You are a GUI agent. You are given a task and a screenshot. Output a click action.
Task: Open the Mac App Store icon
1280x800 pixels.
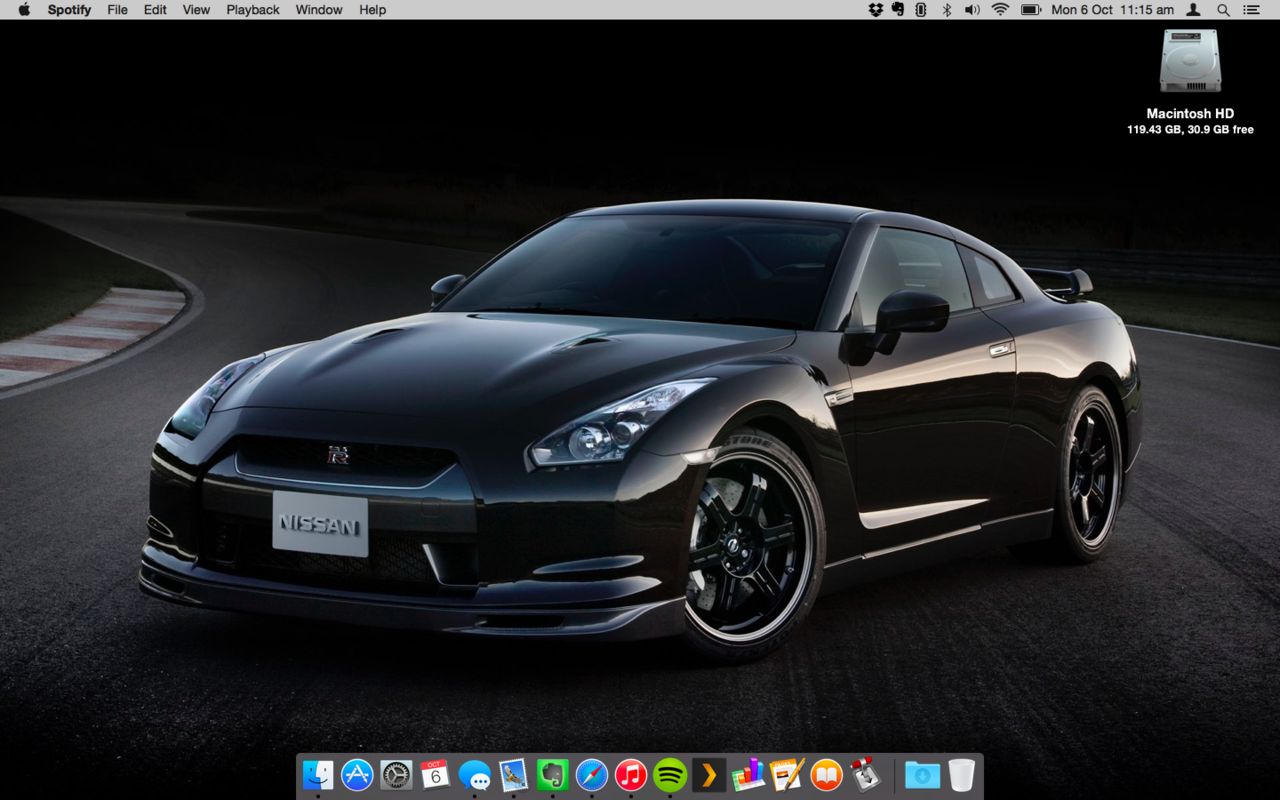click(357, 775)
